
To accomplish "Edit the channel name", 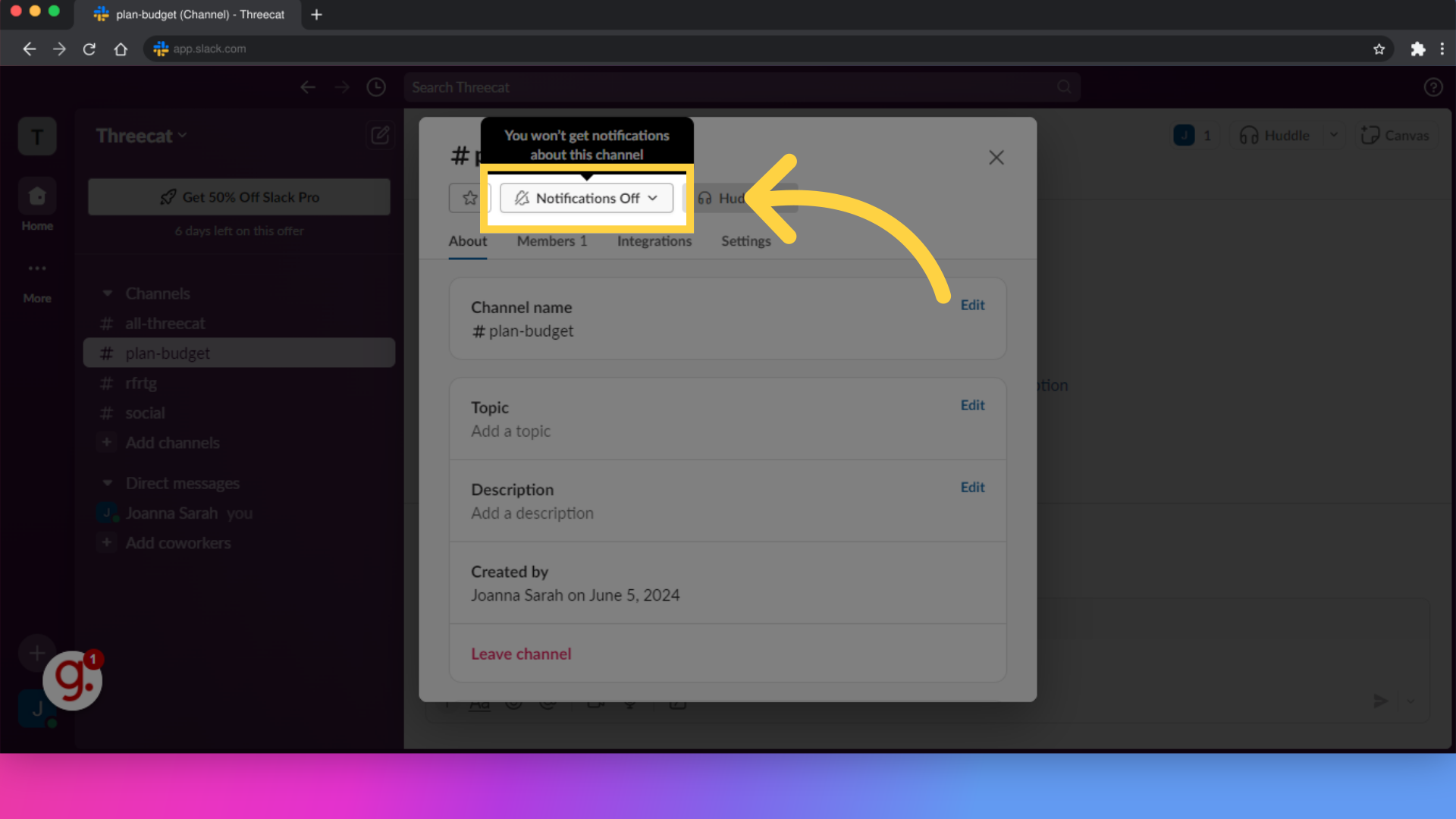I will pyautogui.click(x=972, y=305).
